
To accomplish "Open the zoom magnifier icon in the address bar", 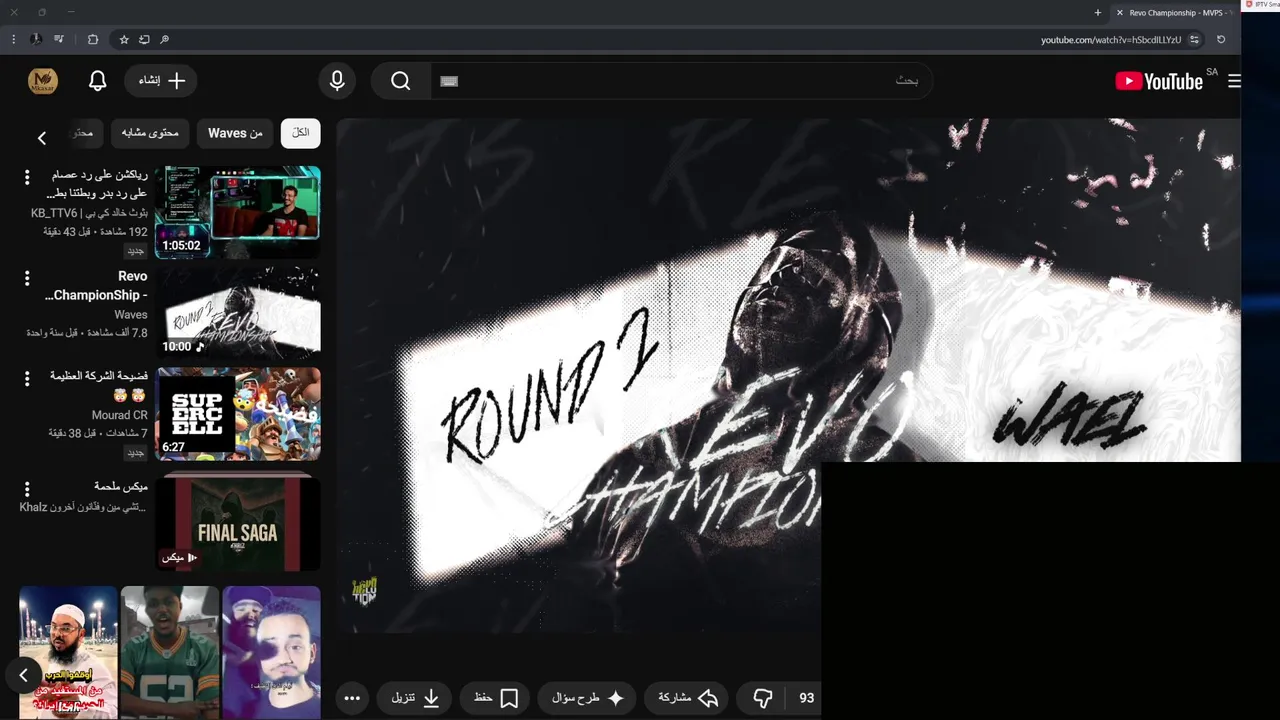I will pos(165,39).
